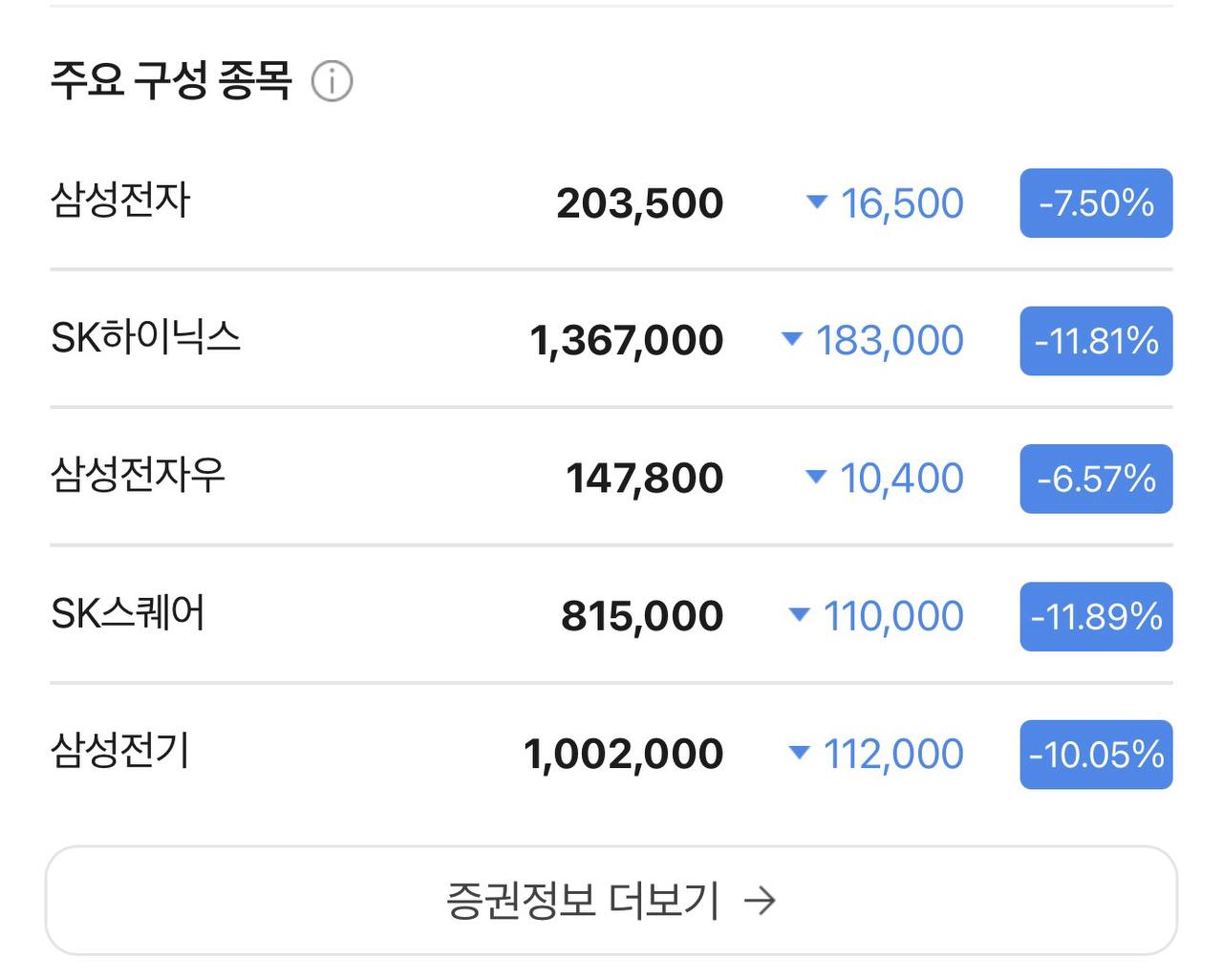Click the -10.05% change badge
The width and height of the screenshot is (1223, 980).
[1096, 755]
